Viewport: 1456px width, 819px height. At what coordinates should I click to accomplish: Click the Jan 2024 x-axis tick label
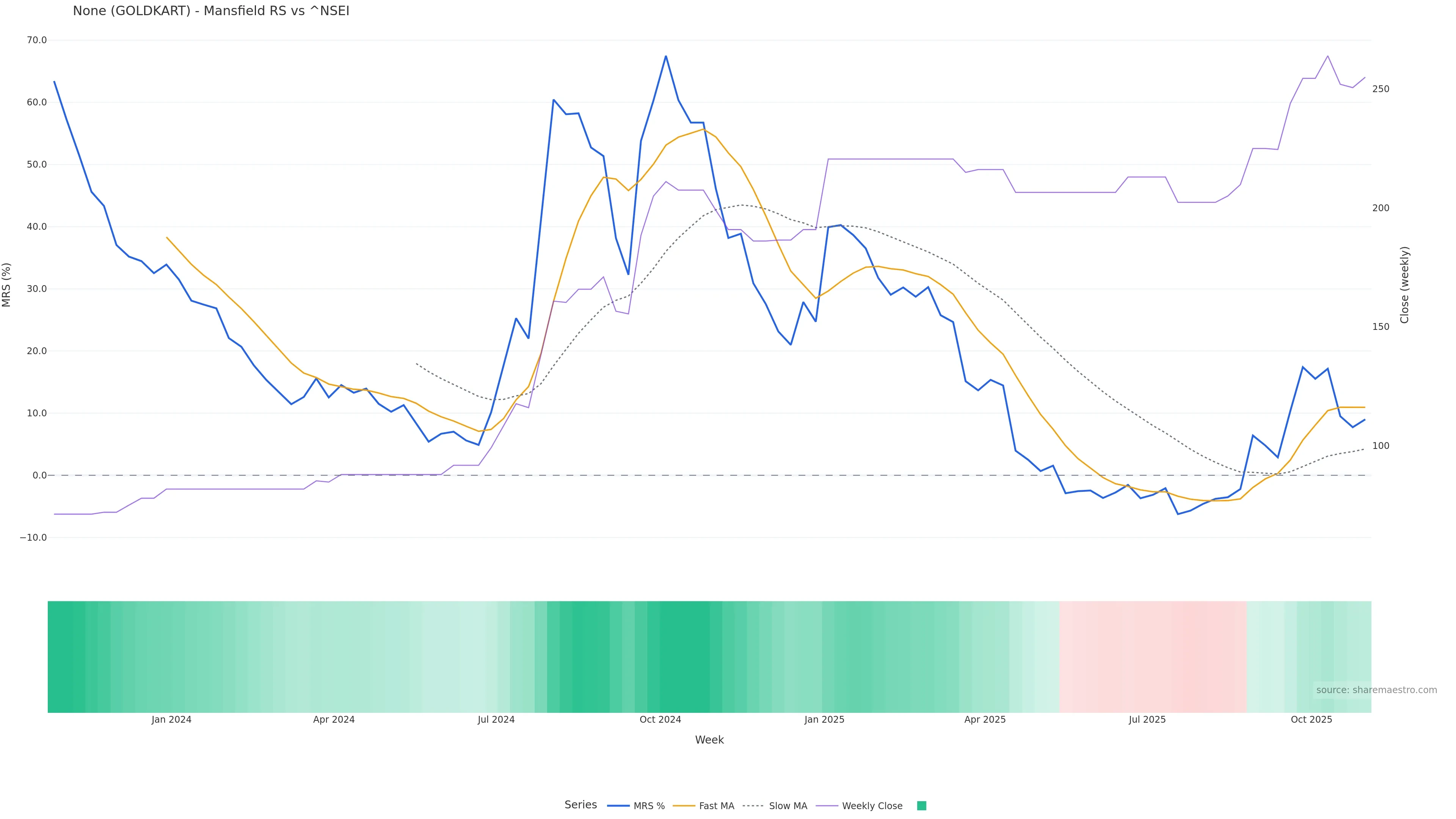tap(171, 720)
